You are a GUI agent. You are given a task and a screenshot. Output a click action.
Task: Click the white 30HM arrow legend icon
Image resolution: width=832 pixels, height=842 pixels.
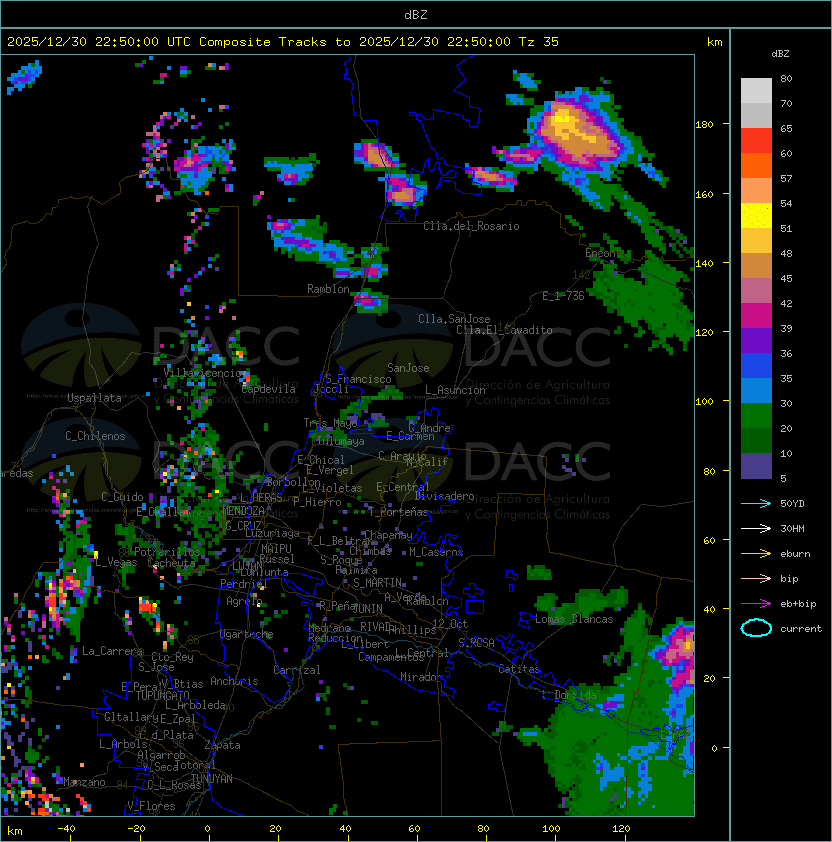pyautogui.click(x=756, y=529)
